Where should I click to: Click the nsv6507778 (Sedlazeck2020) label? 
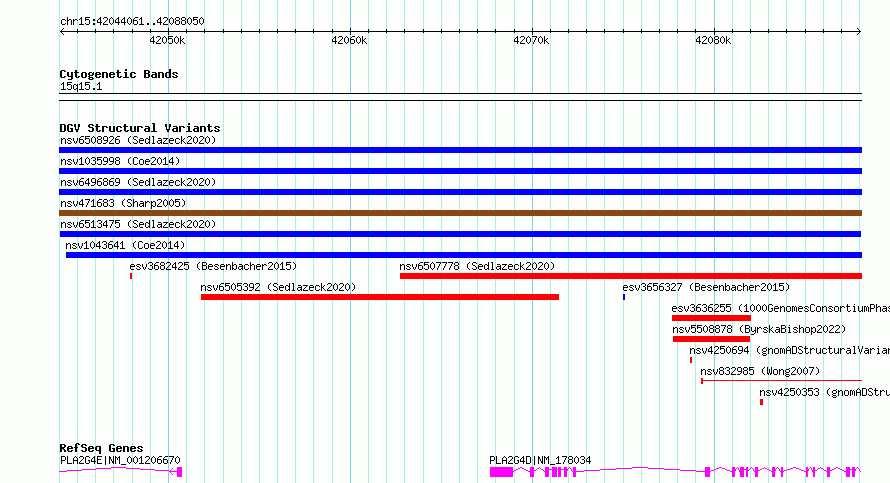[x=477, y=266]
